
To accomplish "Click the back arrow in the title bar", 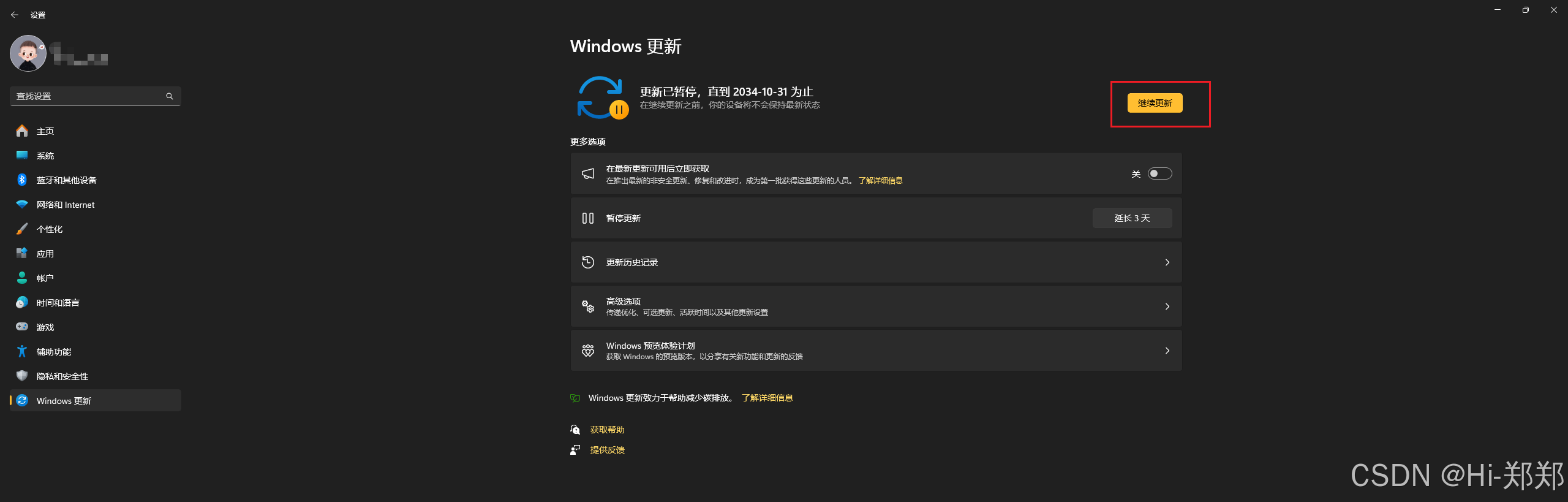I will 15,15.
